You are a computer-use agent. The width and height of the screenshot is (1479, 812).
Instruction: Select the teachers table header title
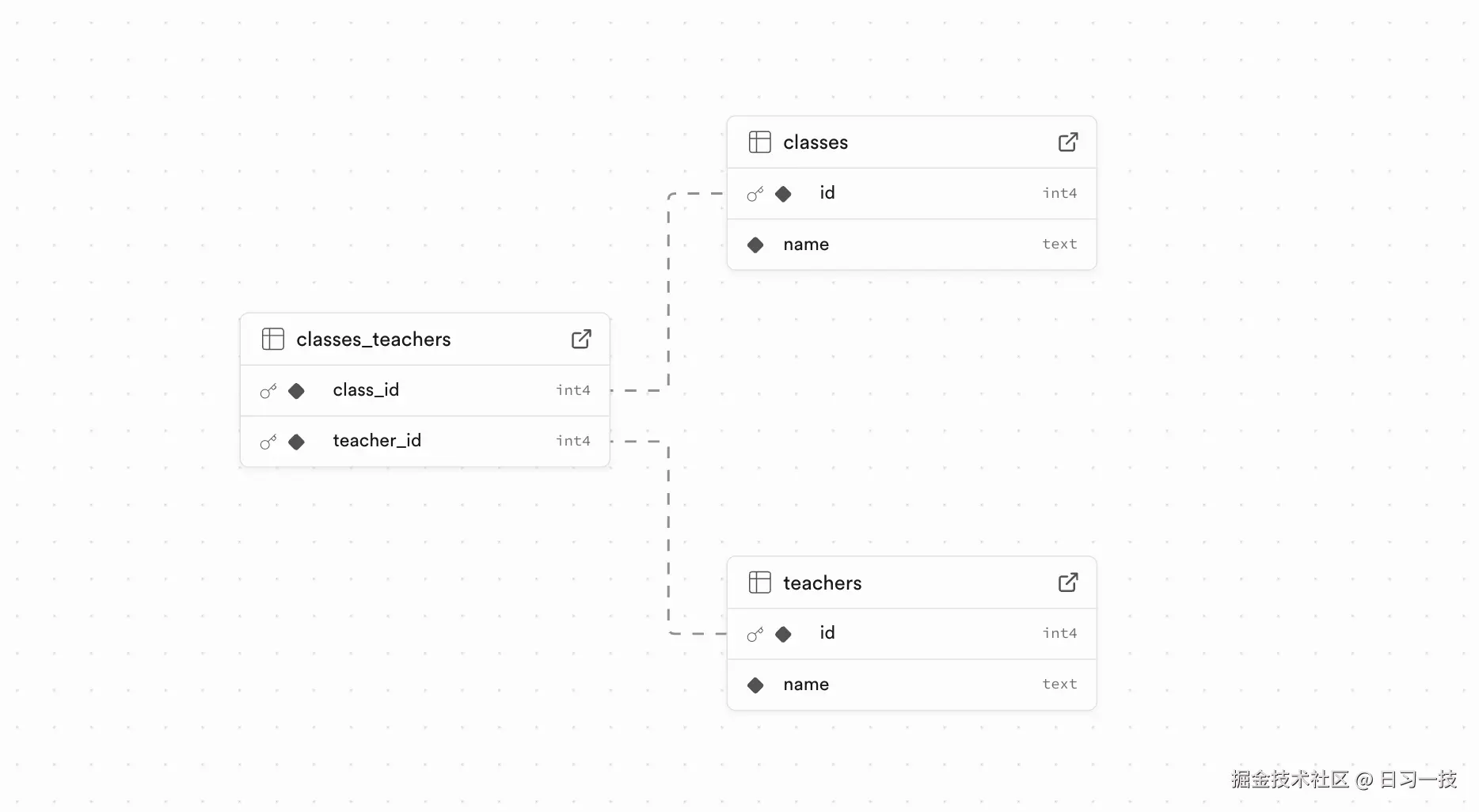pos(822,583)
